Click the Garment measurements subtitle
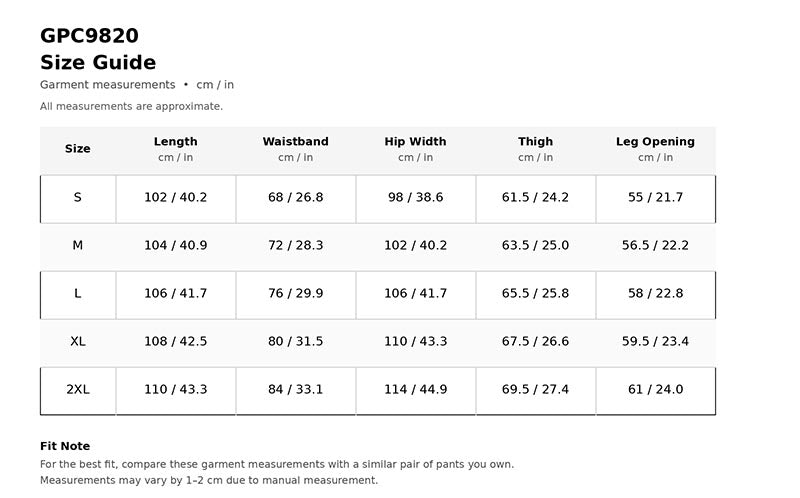 coord(108,85)
